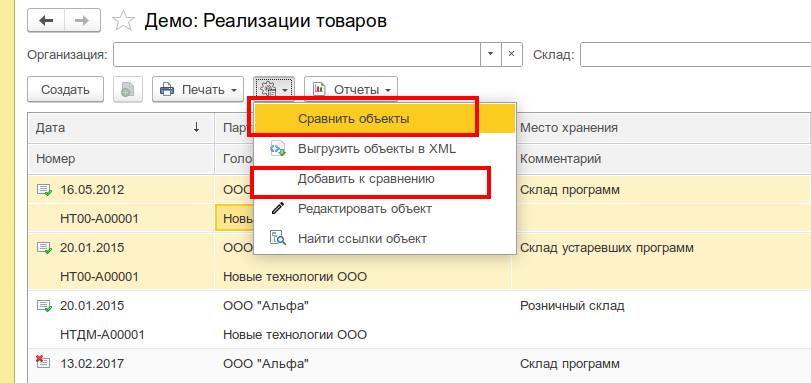Choose Найти ссылки объект menu item

(x=384, y=239)
